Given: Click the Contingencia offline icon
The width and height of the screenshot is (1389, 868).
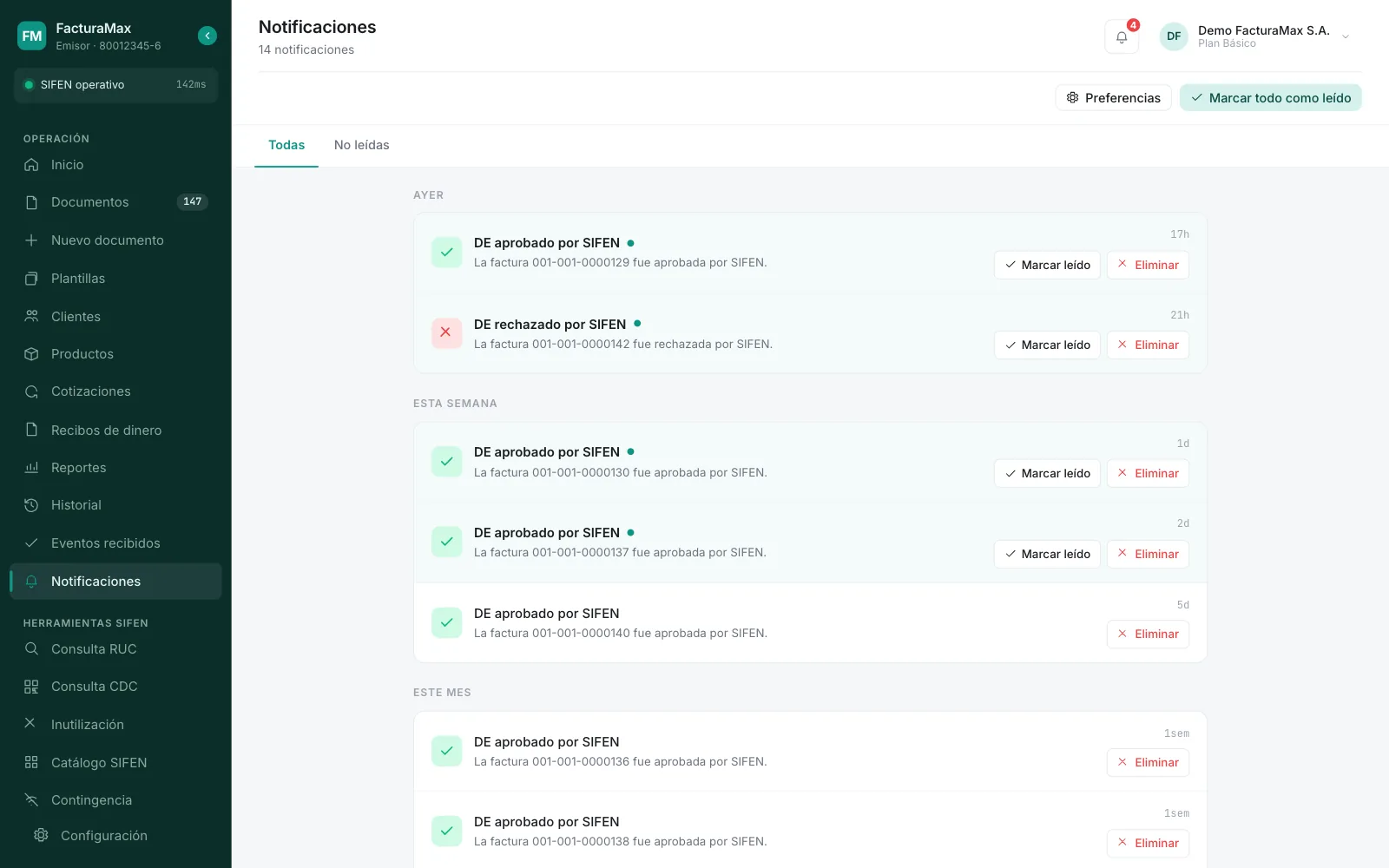Looking at the screenshot, I should (31, 800).
